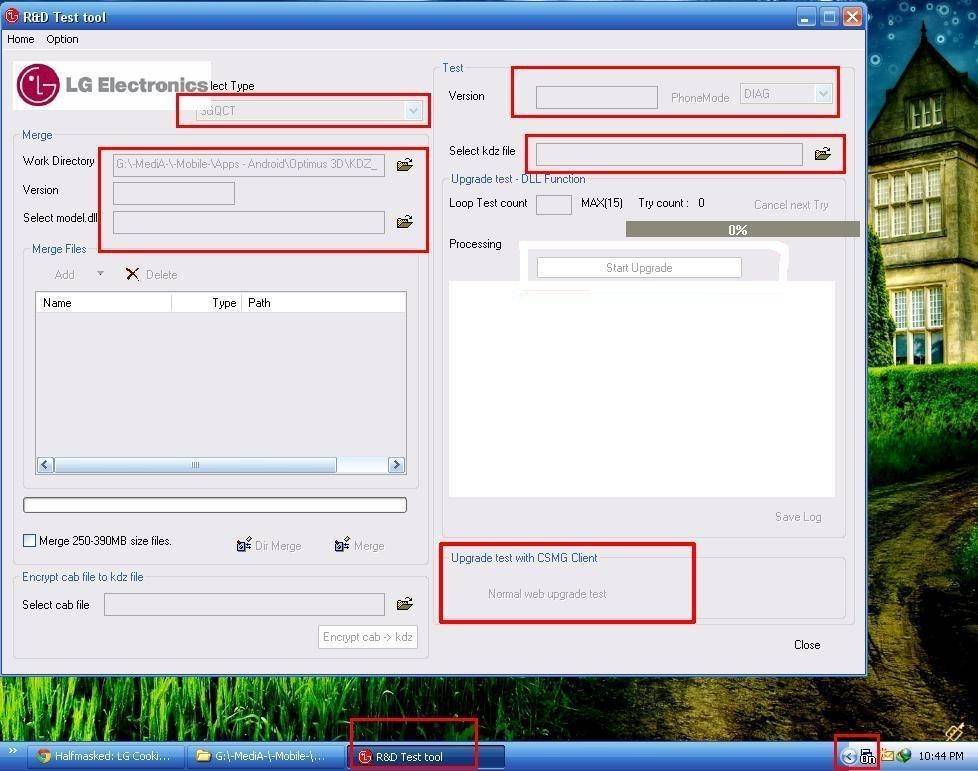Click the Add button in Merge Files
The image size is (978, 771).
click(x=64, y=274)
